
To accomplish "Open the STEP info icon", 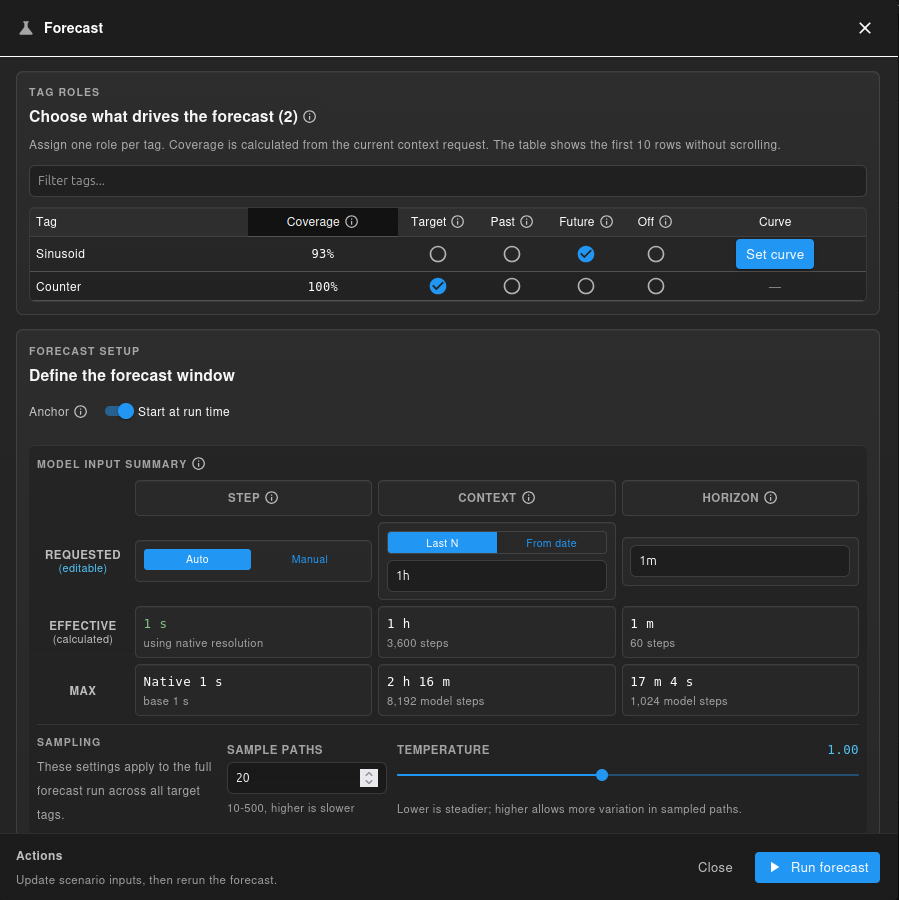I will coord(272,498).
